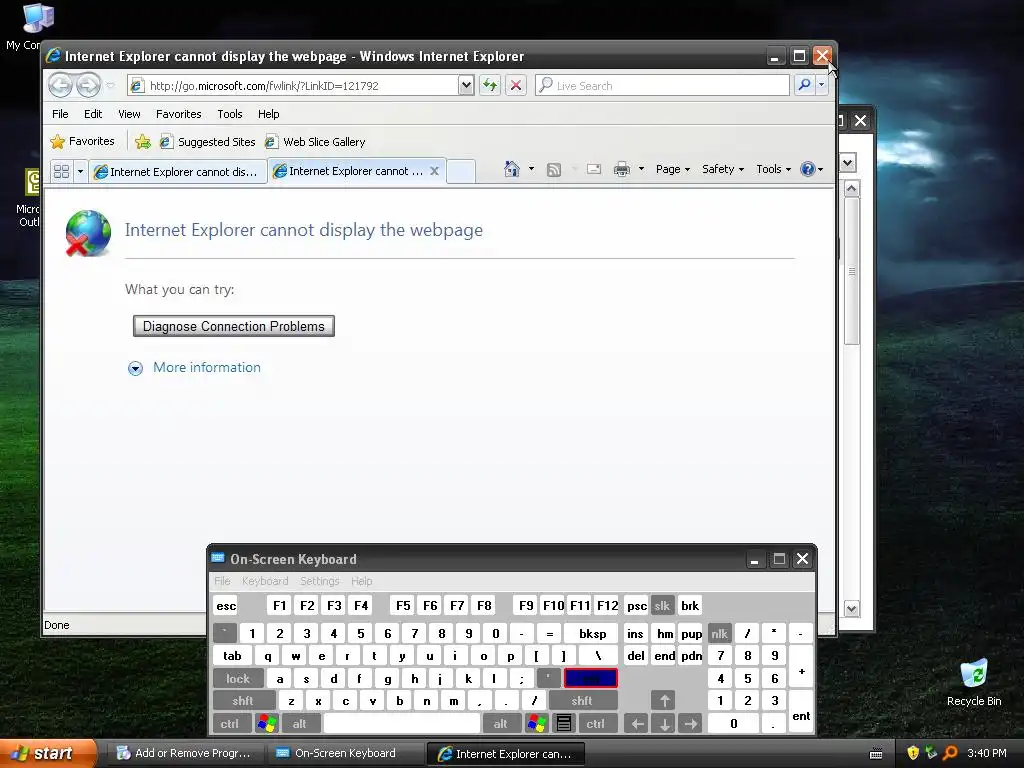Image resolution: width=1024 pixels, height=768 pixels.
Task: Close the second Internet Explorer tab
Action: point(434,171)
